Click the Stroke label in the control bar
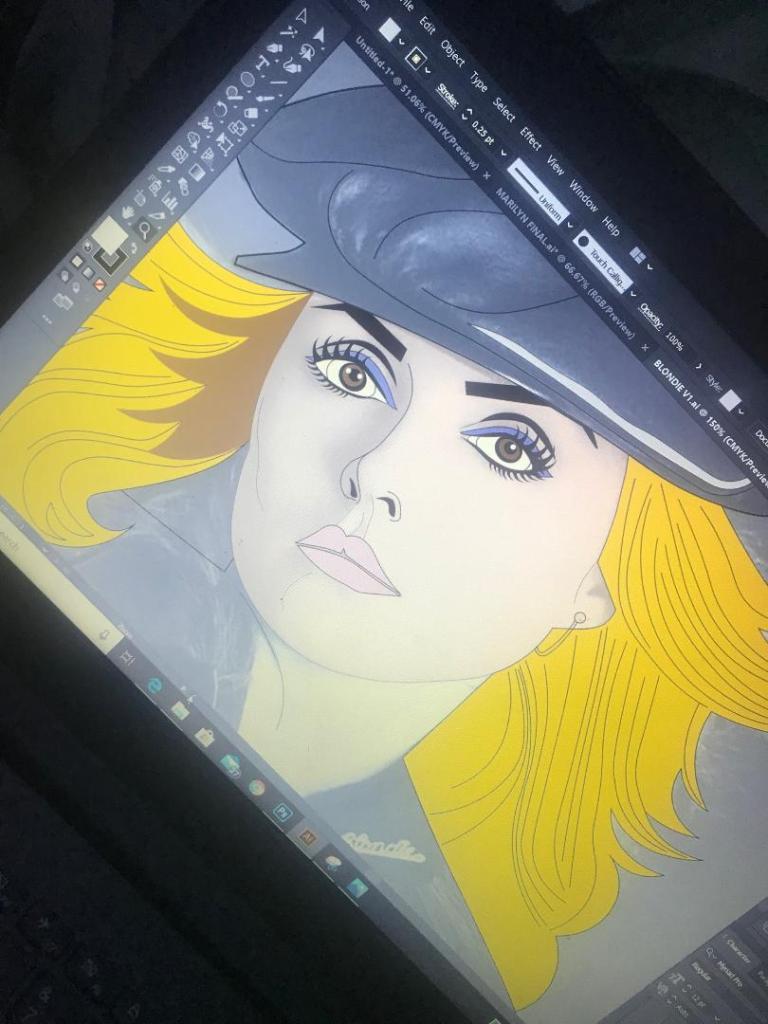768x1024 pixels. 446,95
